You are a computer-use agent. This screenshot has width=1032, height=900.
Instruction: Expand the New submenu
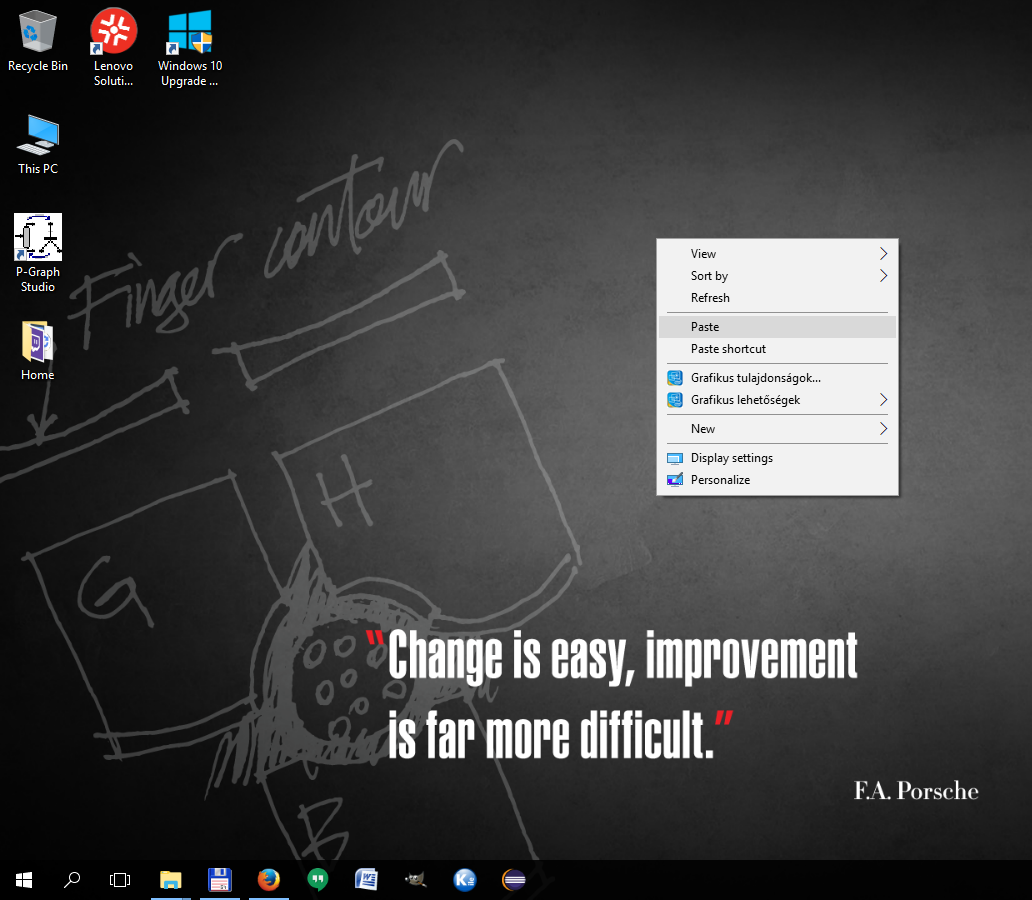pos(777,428)
